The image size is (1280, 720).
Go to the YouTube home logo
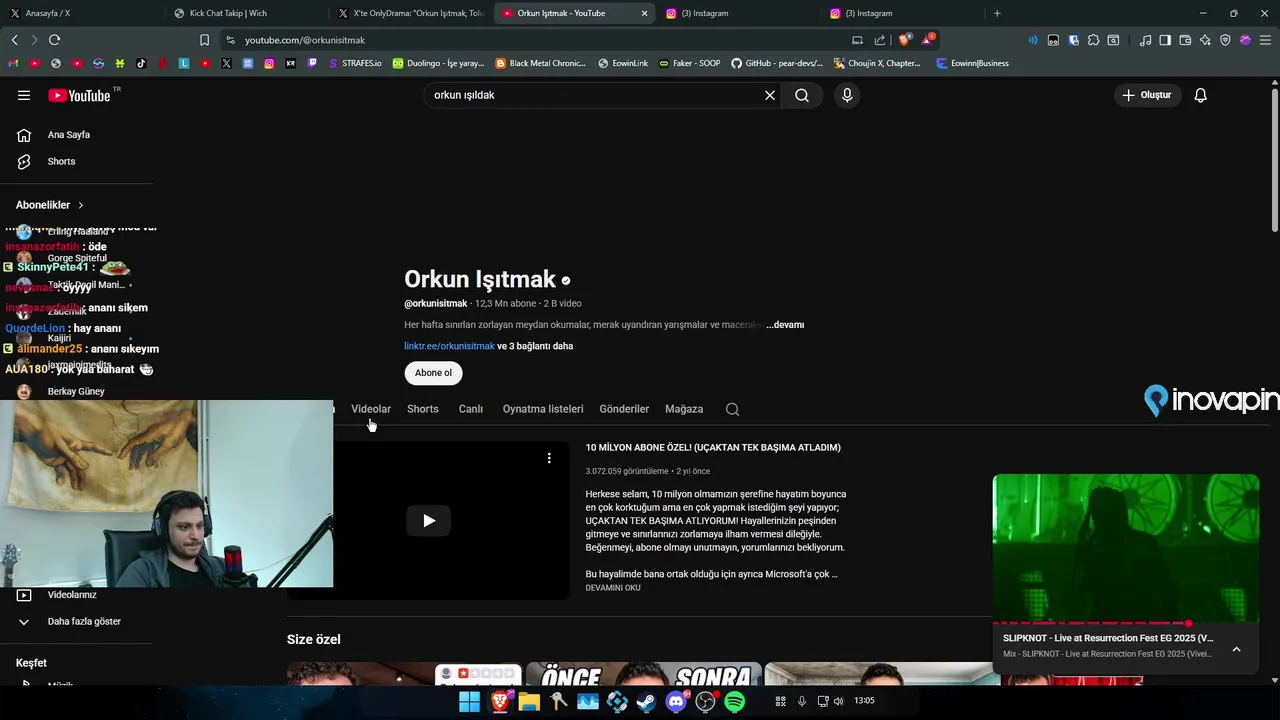tap(80, 95)
